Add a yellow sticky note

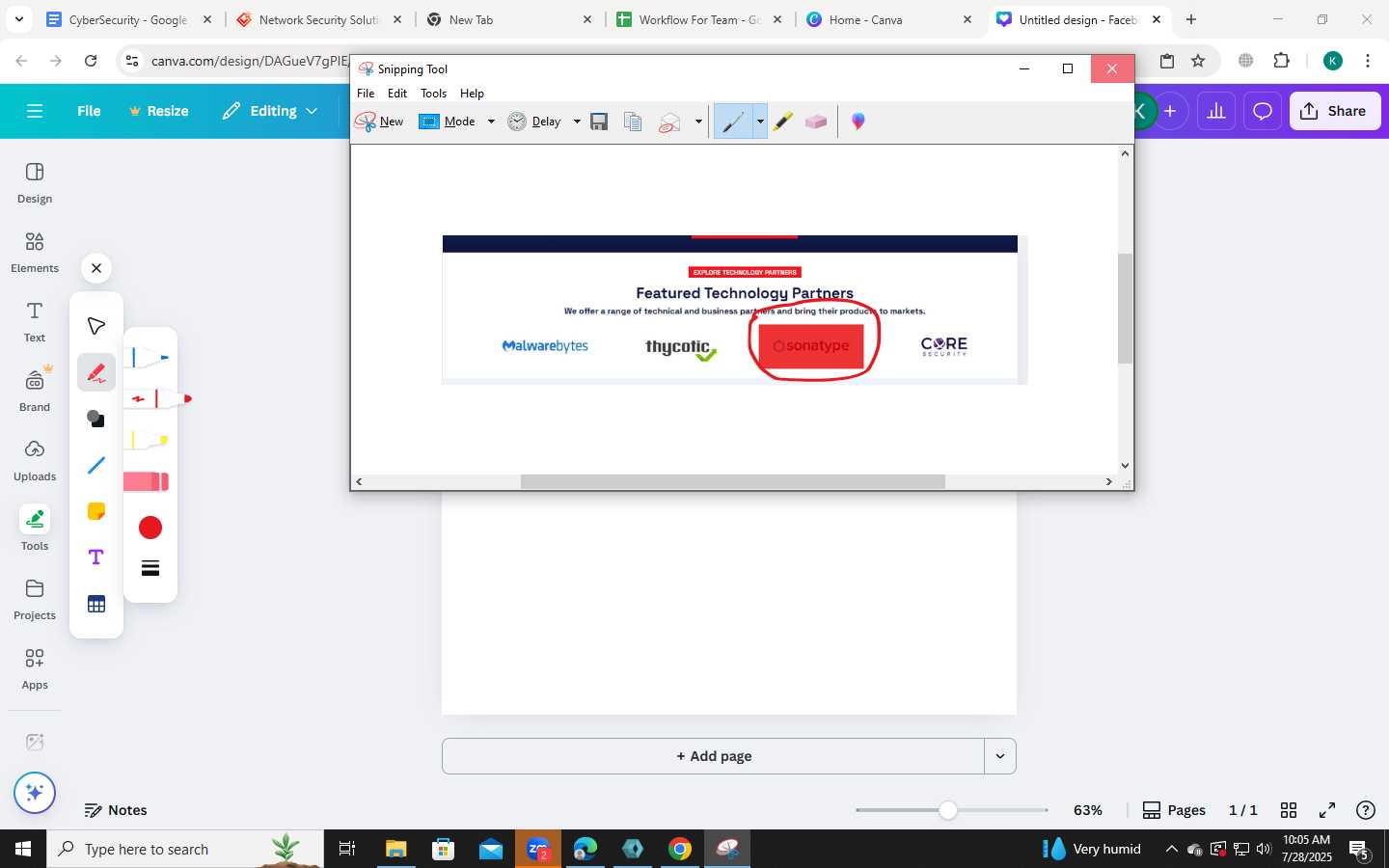tap(95, 511)
